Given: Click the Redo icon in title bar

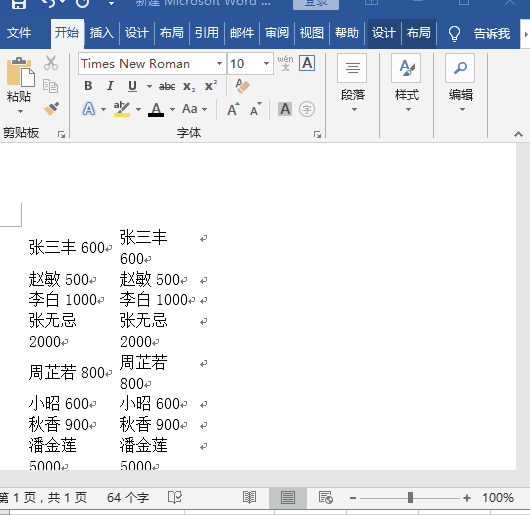Looking at the screenshot, I should (x=82, y=3).
